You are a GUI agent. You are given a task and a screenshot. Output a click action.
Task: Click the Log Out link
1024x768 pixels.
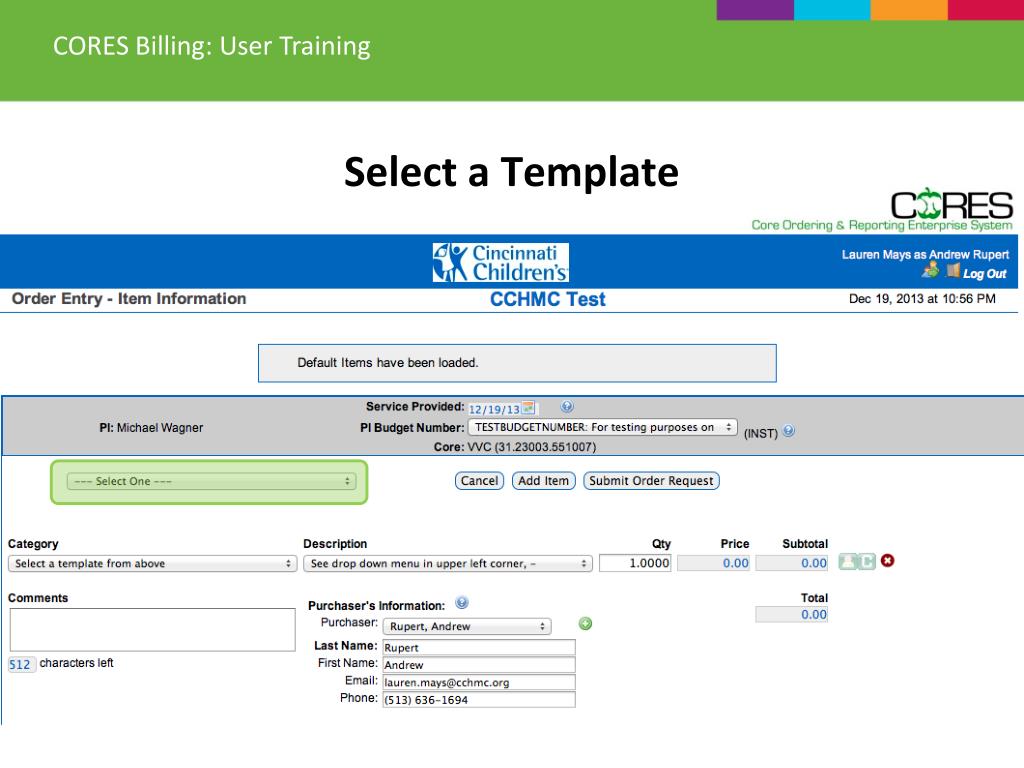point(984,274)
